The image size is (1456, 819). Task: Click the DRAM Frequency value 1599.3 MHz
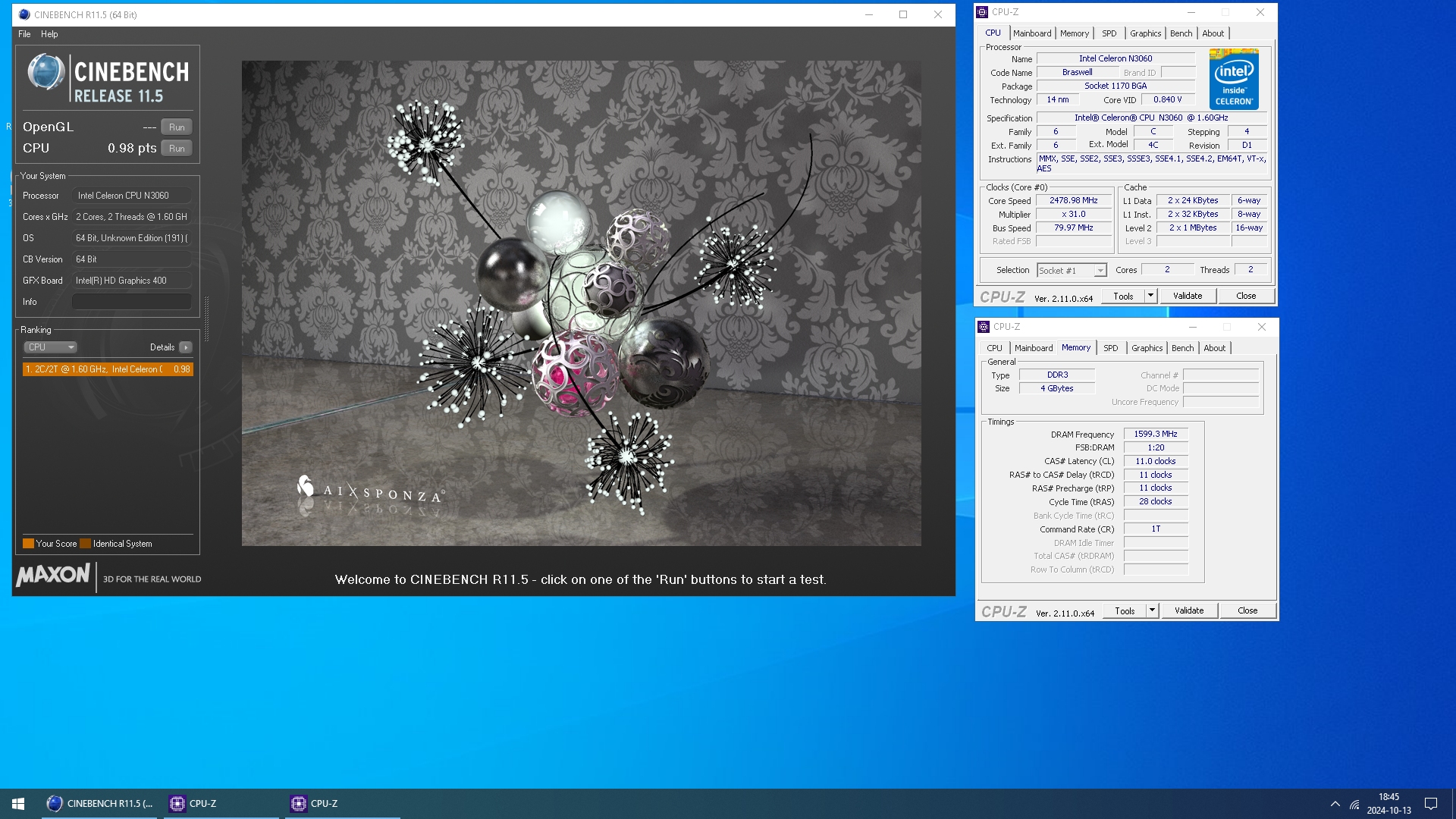tap(1156, 435)
